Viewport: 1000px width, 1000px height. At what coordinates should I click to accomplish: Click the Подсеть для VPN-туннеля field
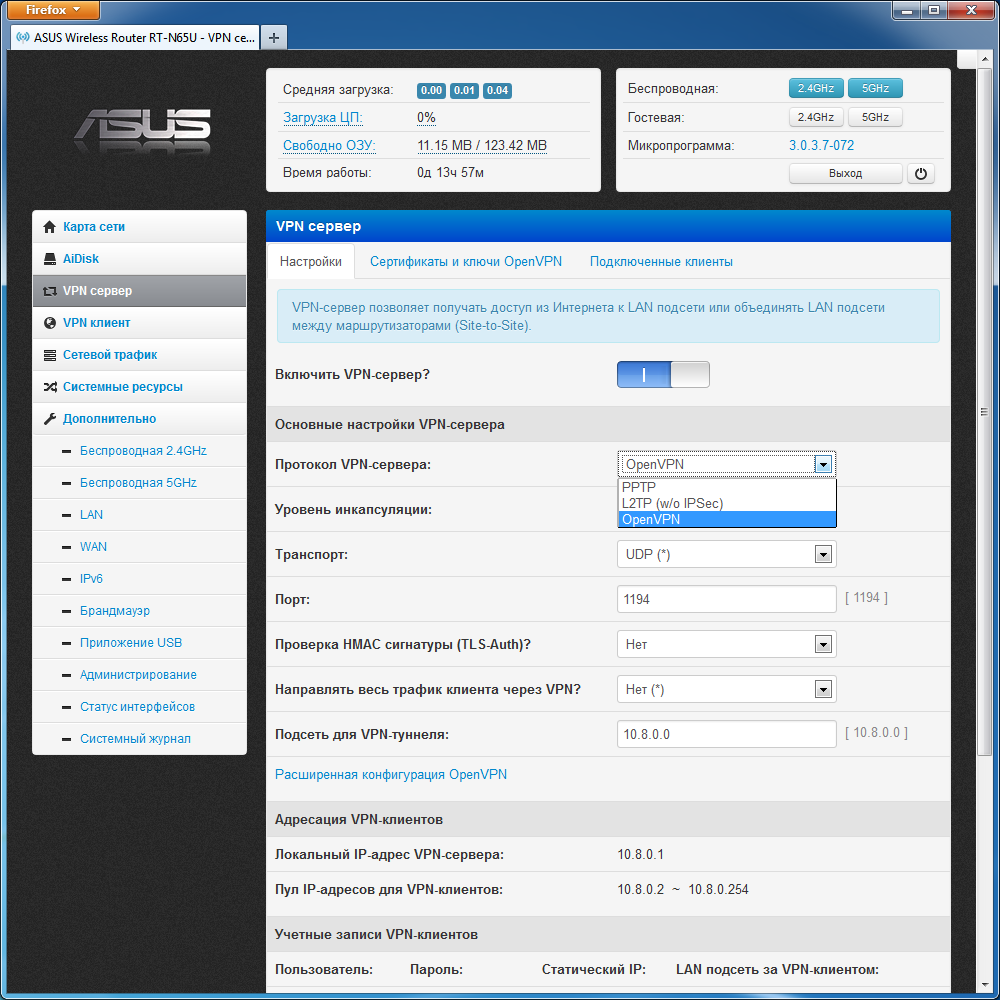click(726, 734)
